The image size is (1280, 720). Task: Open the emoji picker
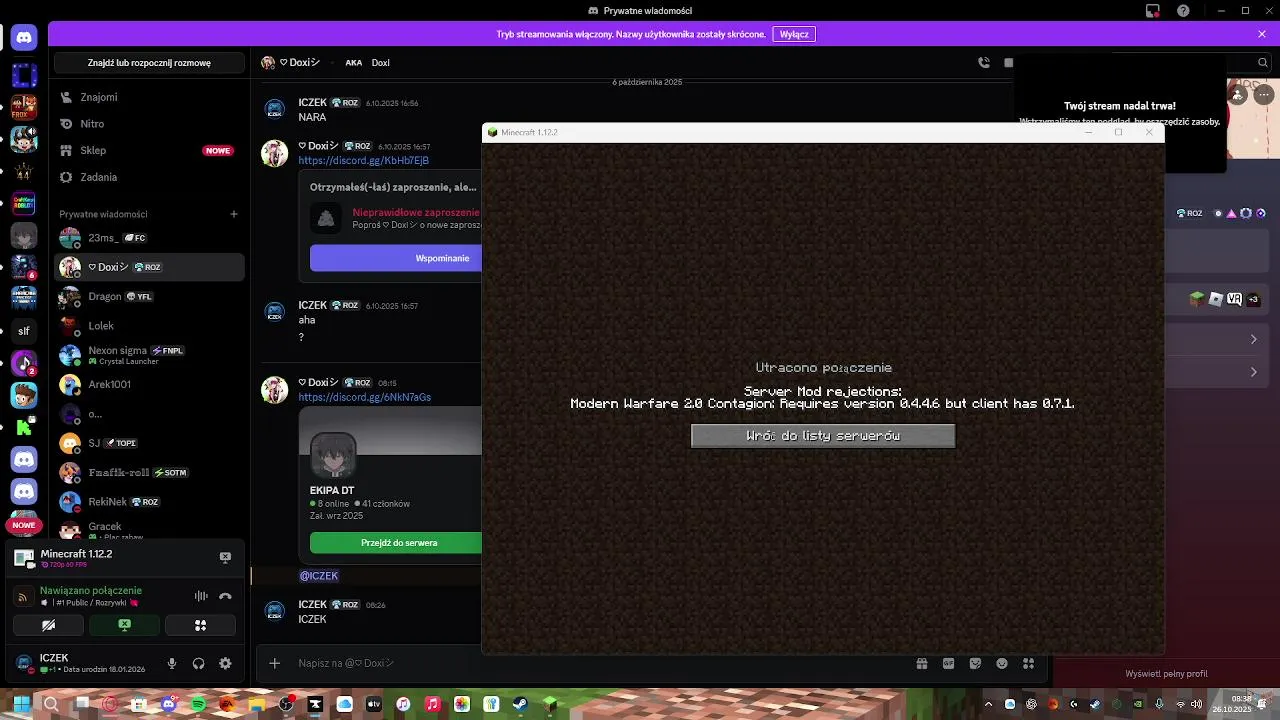1002,663
